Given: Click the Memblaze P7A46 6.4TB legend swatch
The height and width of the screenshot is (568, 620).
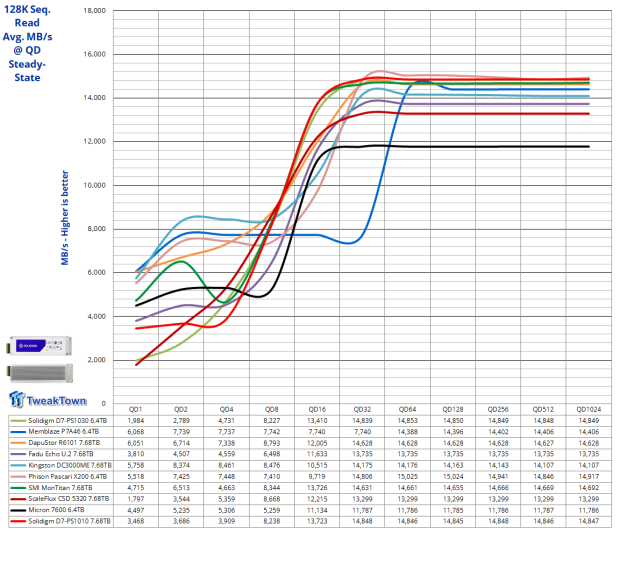Looking at the screenshot, I should 18,432.
